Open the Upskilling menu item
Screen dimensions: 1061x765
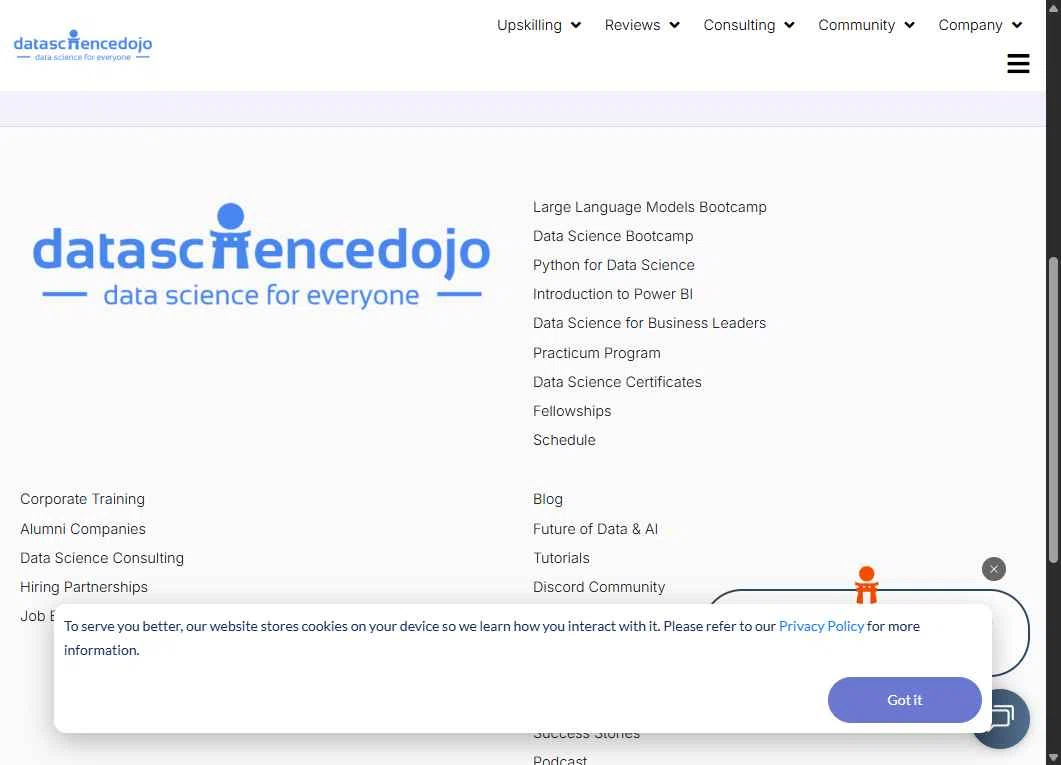[529, 25]
